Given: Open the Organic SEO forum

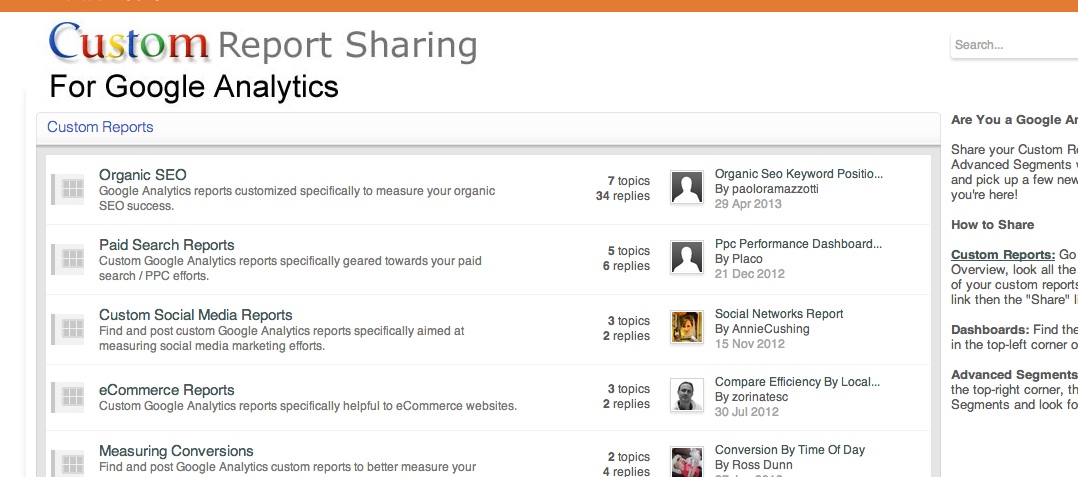Looking at the screenshot, I should click(142, 175).
